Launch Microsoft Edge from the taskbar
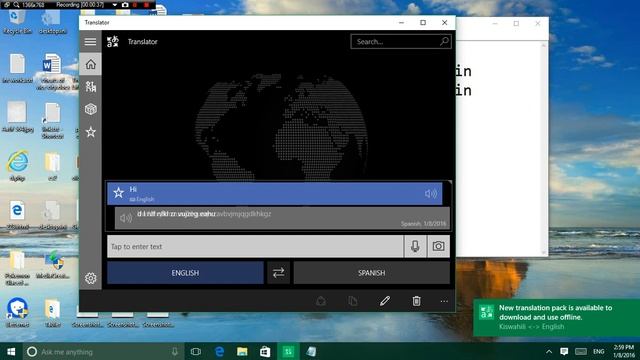640x360 pixels. (219, 351)
